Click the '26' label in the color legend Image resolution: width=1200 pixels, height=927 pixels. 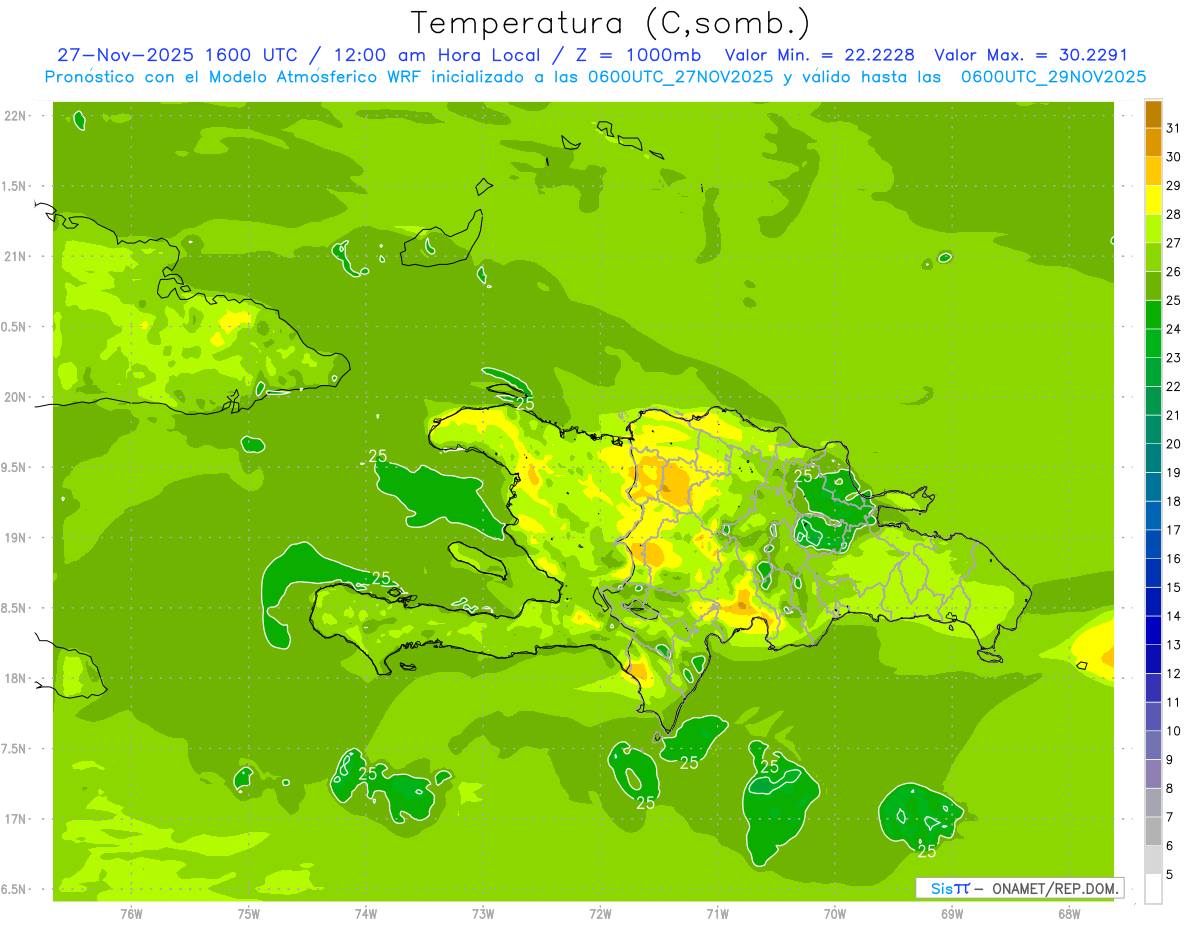point(1174,272)
